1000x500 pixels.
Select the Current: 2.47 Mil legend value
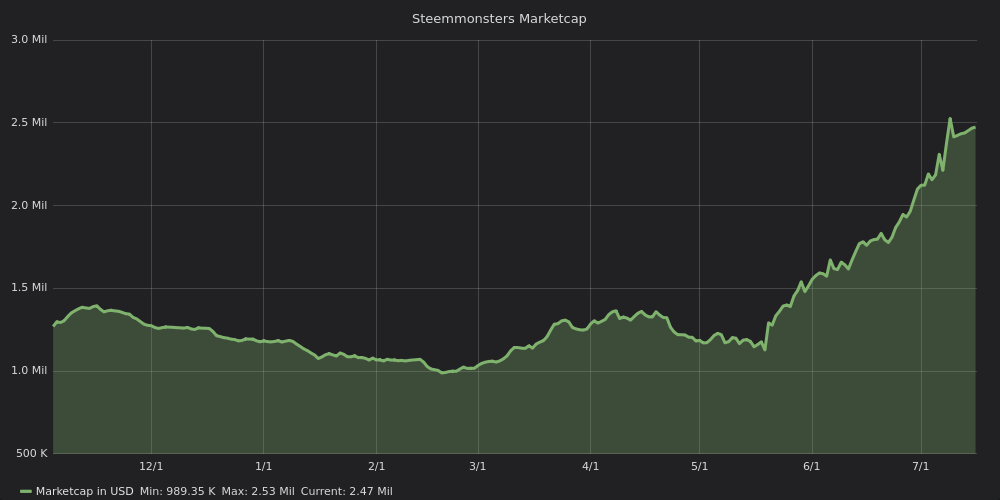point(346,492)
